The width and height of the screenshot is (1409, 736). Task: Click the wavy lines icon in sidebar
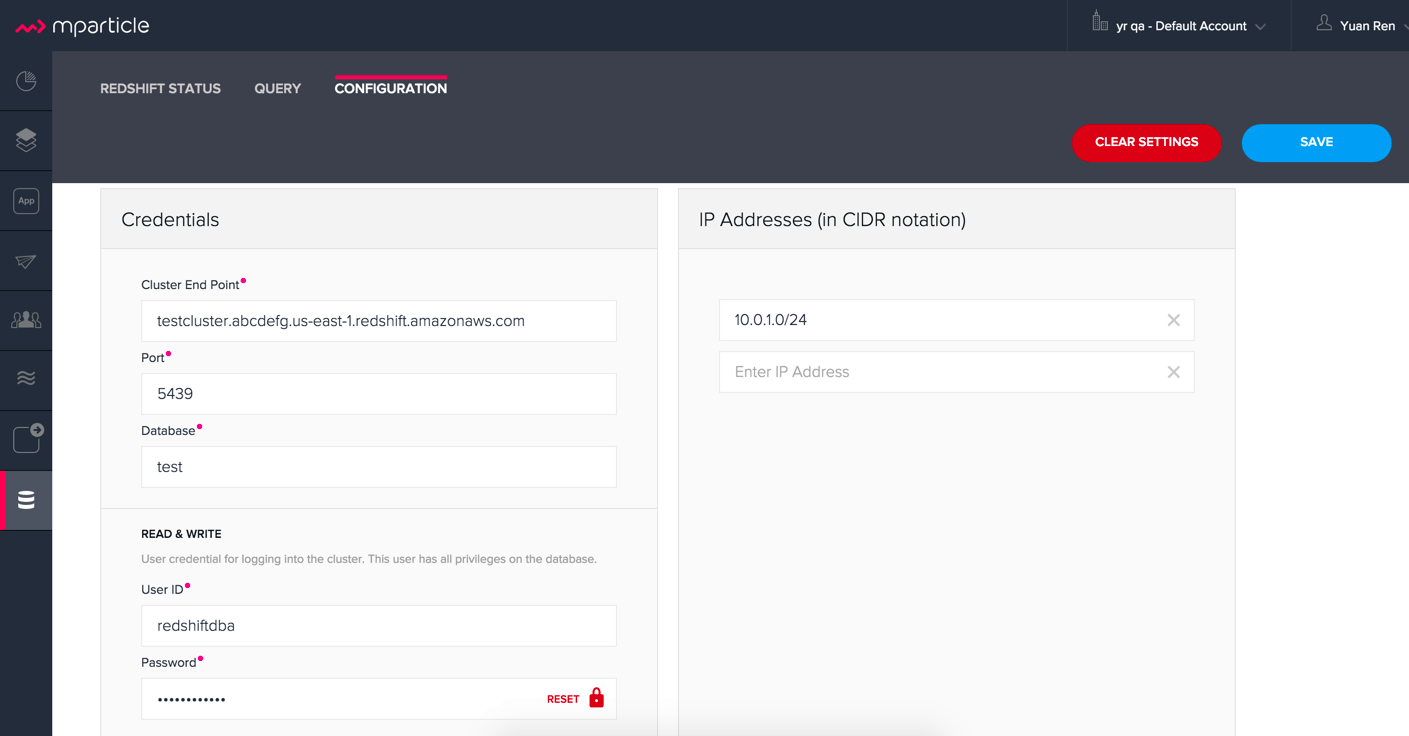pyautogui.click(x=26, y=378)
